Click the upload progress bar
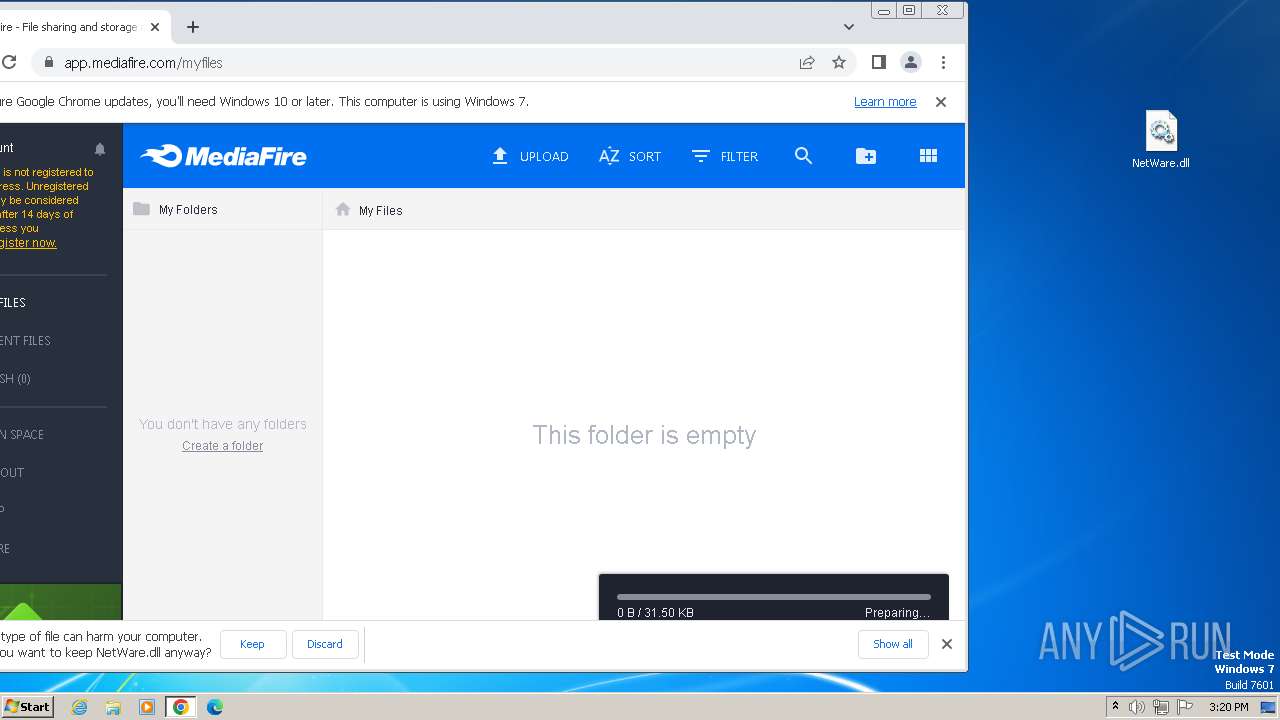This screenshot has height=720, width=1280. [773, 597]
